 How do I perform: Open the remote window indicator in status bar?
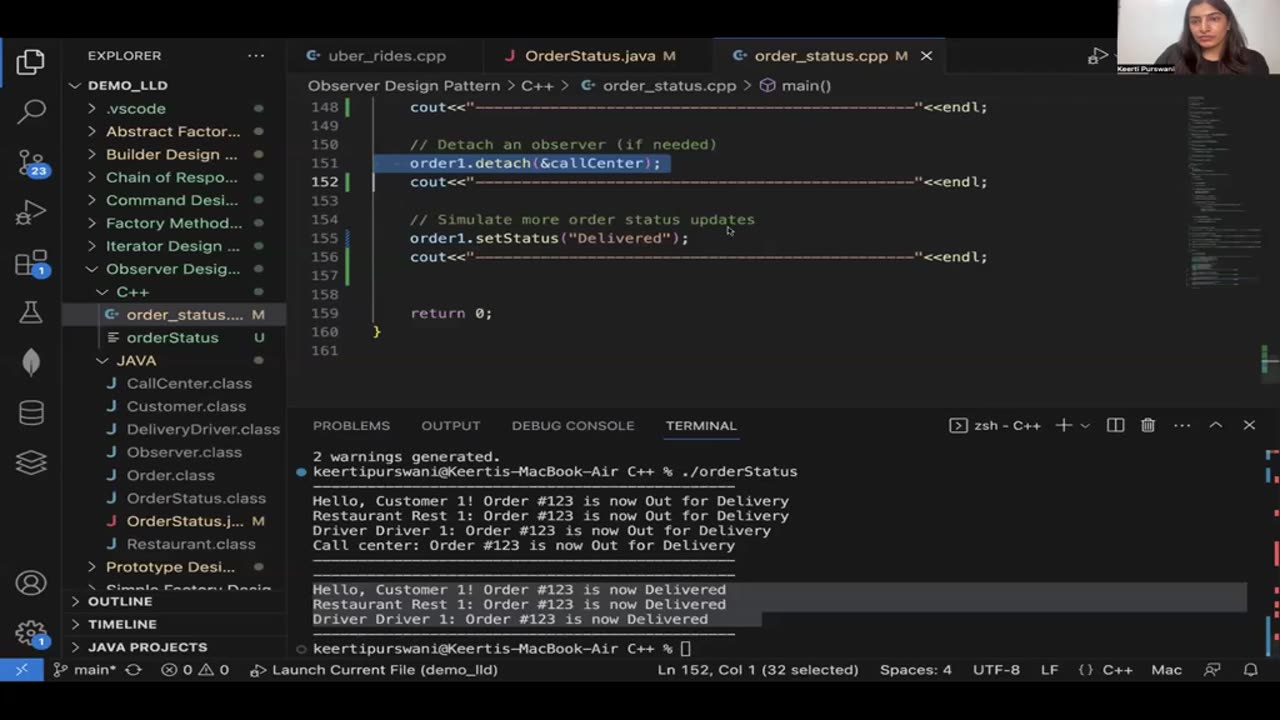coord(19,670)
